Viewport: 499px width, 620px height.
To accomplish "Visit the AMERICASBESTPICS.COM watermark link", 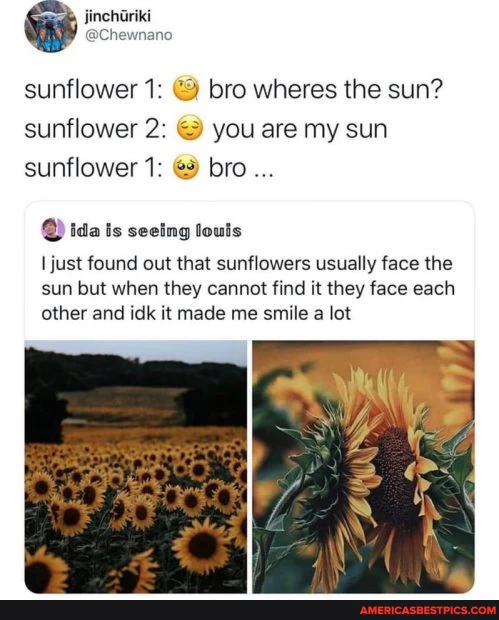I will coord(429,611).
